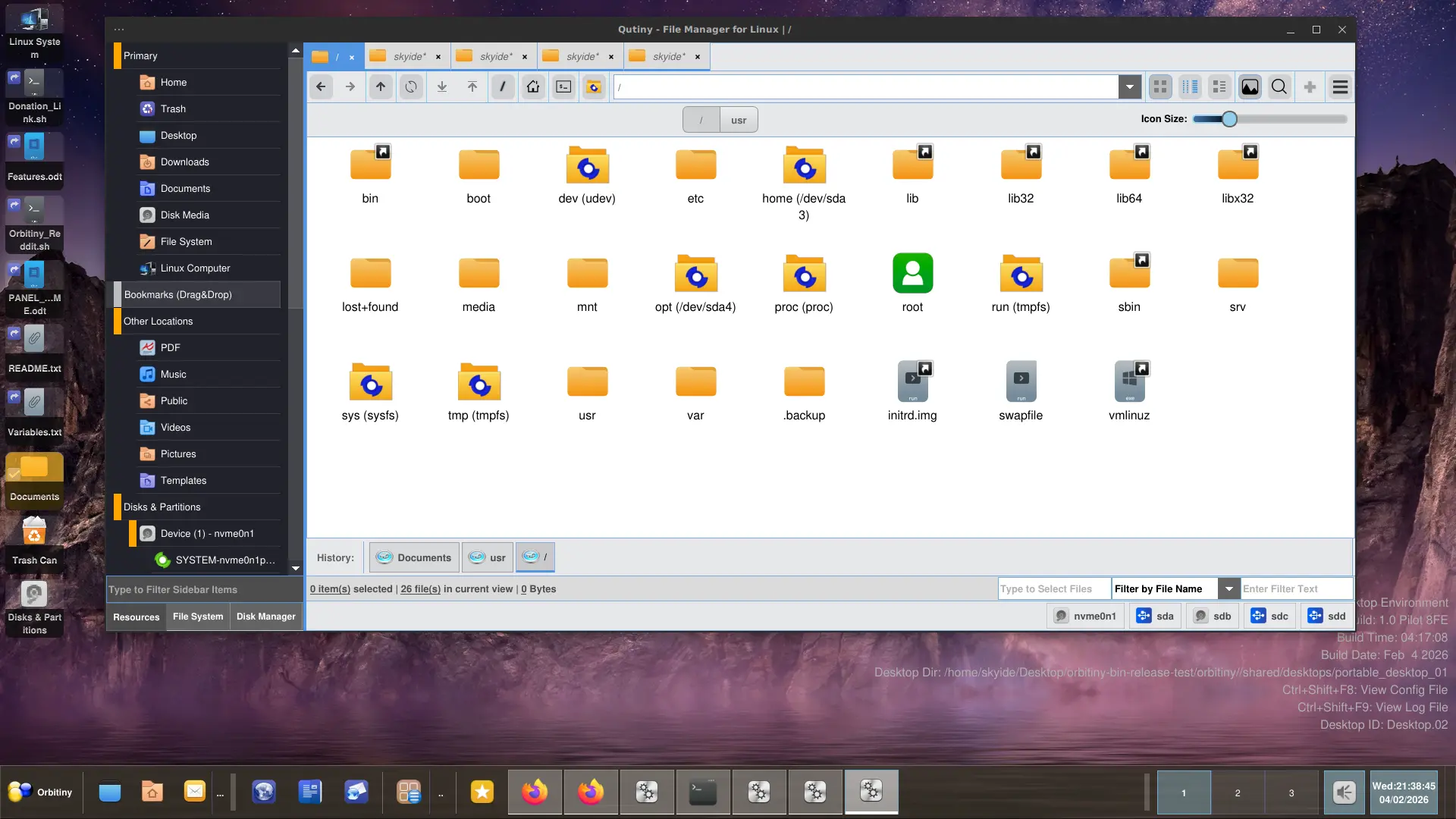Switch to icon grid view mode

pyautogui.click(x=1160, y=87)
